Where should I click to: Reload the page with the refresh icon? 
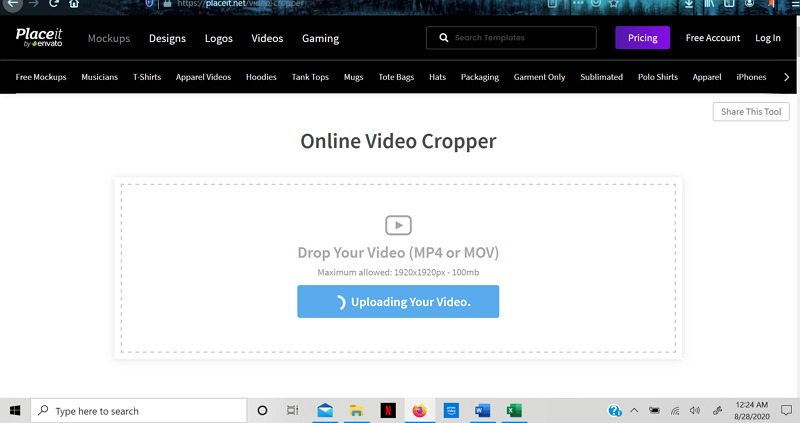(x=54, y=4)
